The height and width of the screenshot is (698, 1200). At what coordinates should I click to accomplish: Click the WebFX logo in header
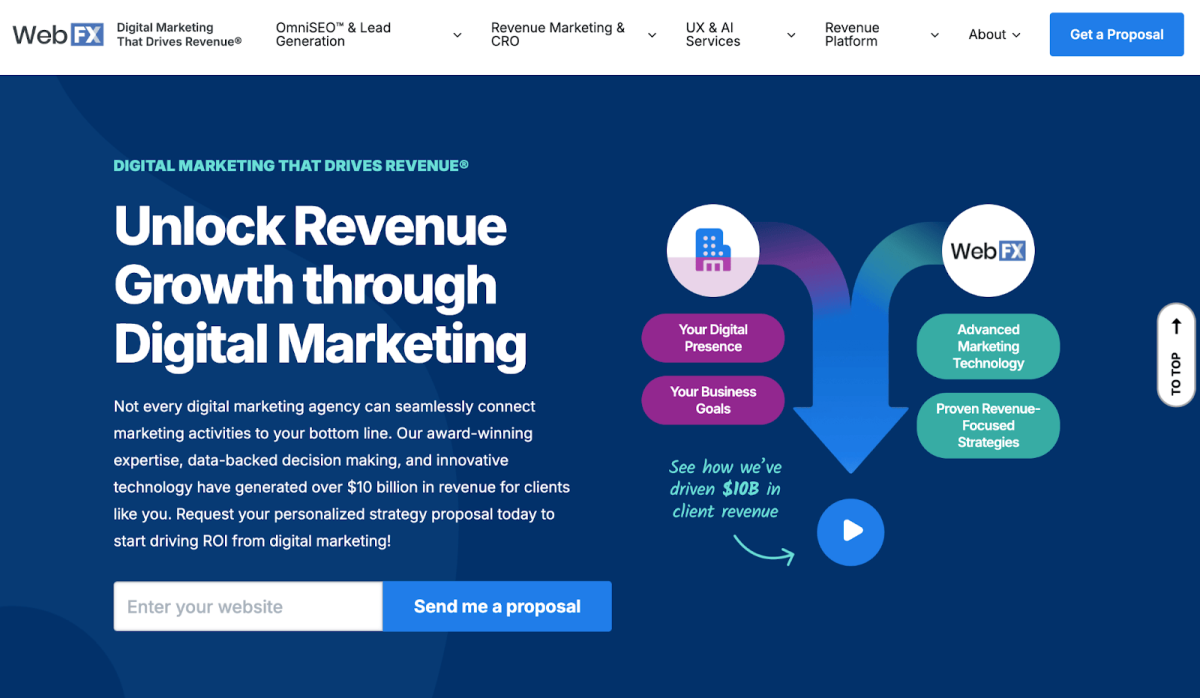pos(57,34)
